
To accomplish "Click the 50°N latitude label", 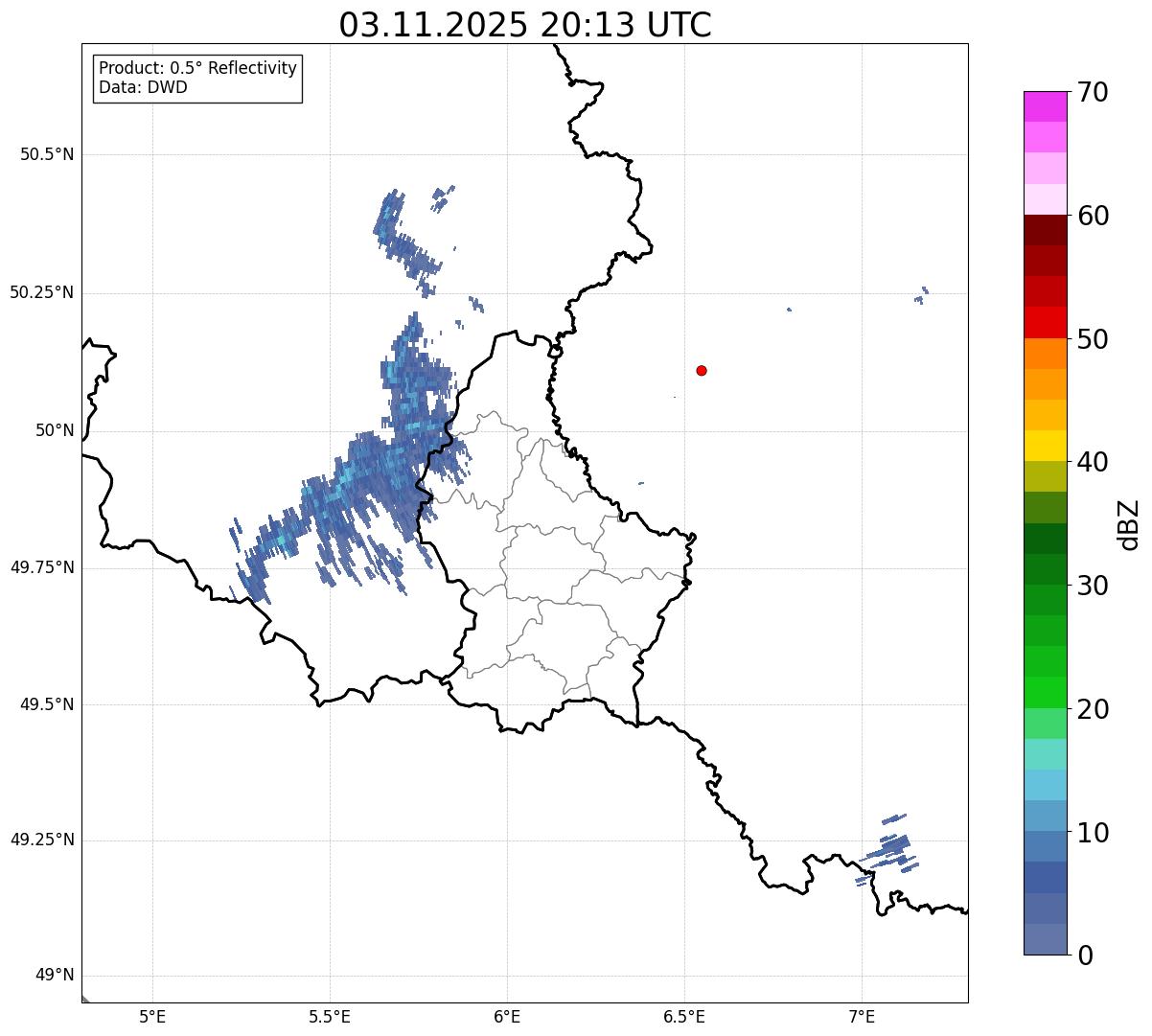I will [55, 430].
